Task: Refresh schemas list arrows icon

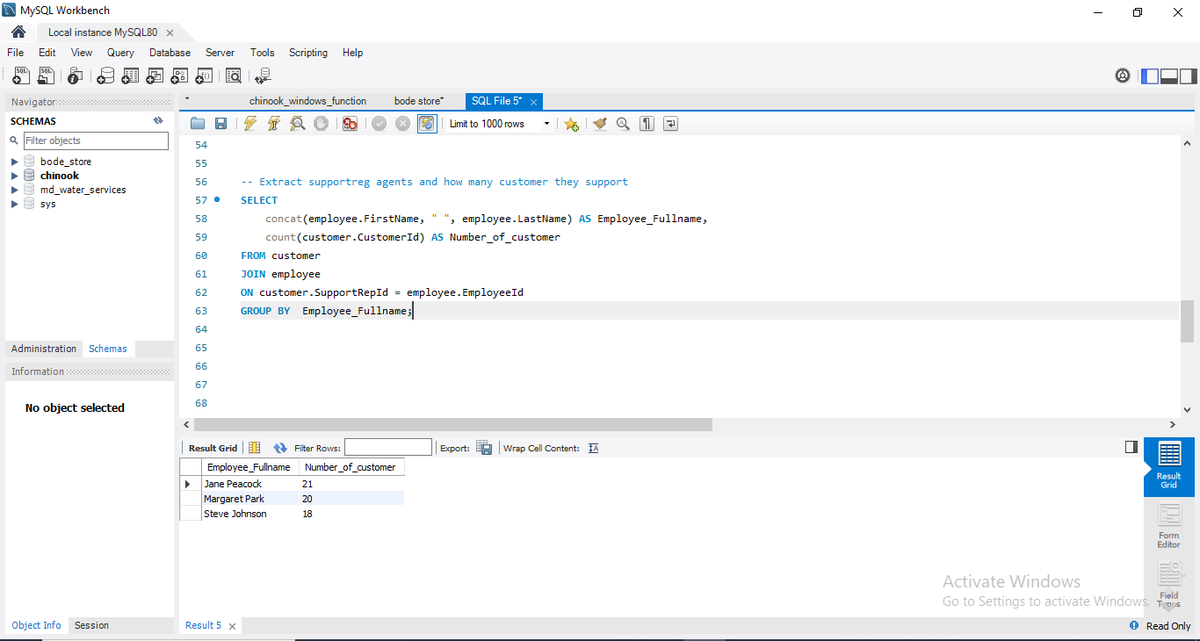Action: point(157,121)
